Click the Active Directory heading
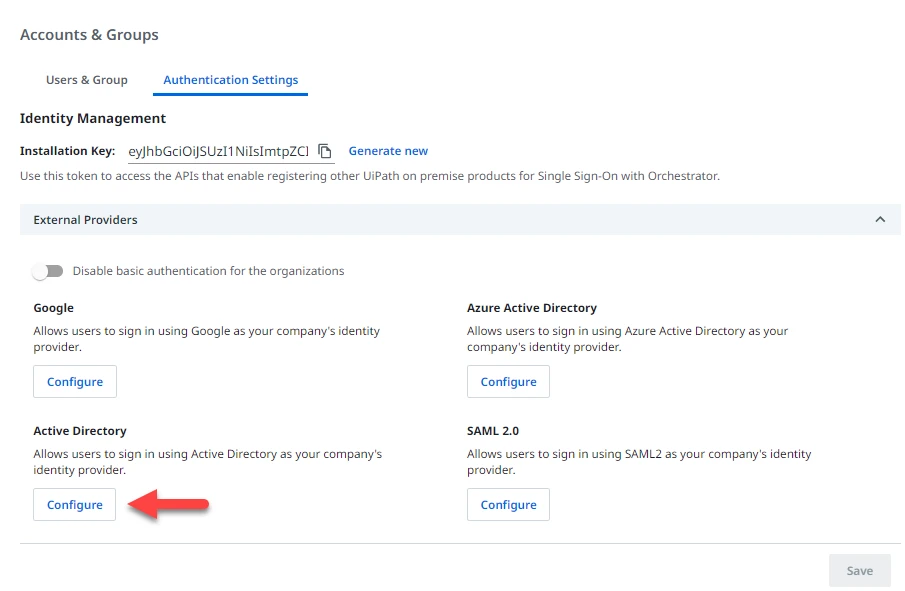 pyautogui.click(x=80, y=431)
